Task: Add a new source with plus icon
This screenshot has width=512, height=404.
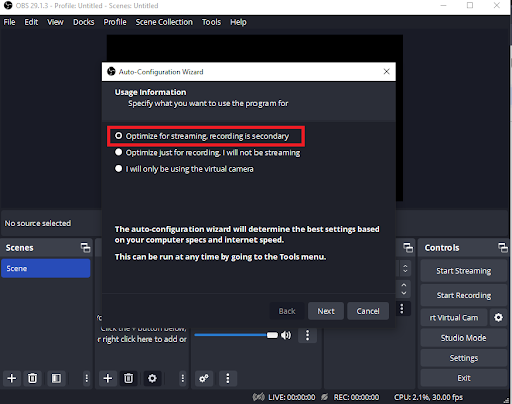Action: click(108, 378)
